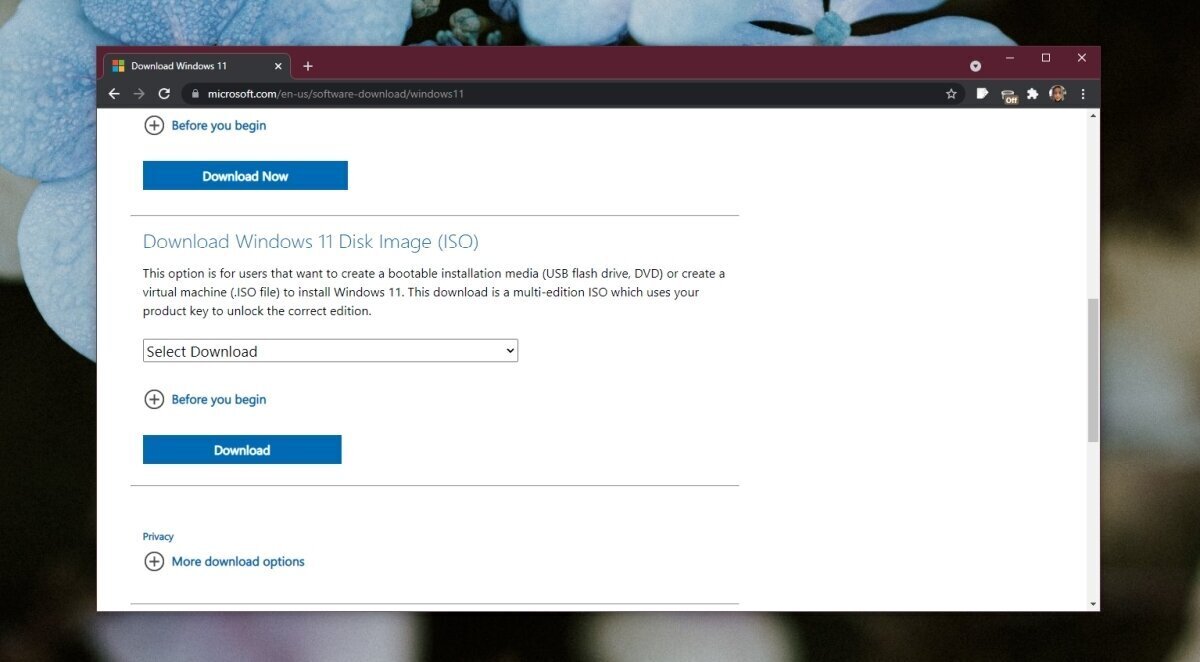Open the Privacy link
Image resolution: width=1200 pixels, height=662 pixels.
(158, 536)
